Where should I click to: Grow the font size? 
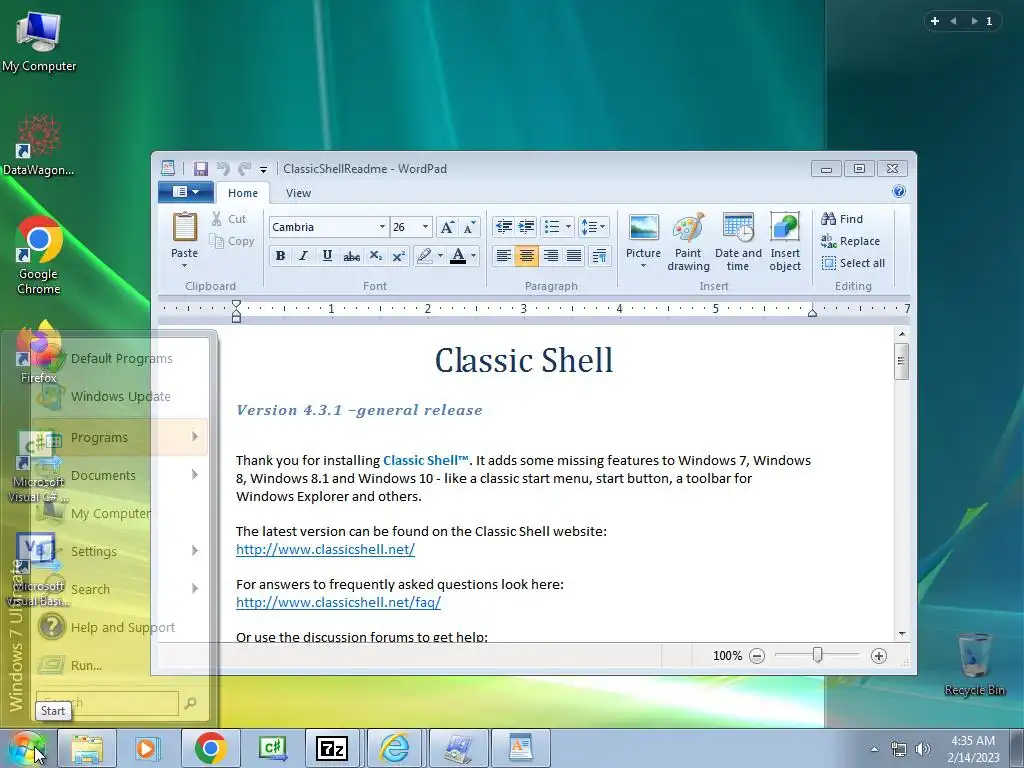[x=447, y=227]
